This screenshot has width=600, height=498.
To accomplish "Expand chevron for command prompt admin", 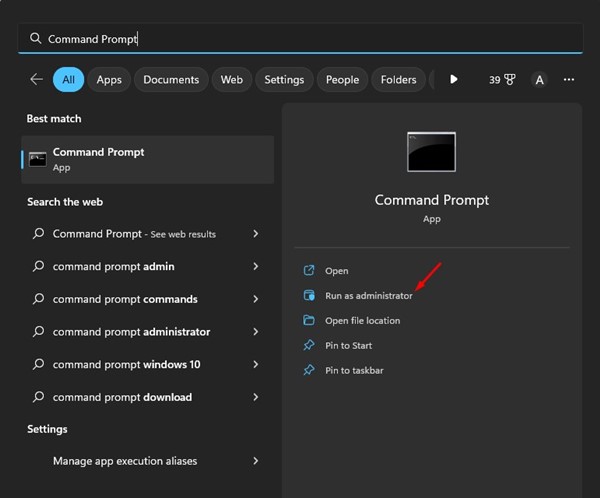I will [256, 266].
